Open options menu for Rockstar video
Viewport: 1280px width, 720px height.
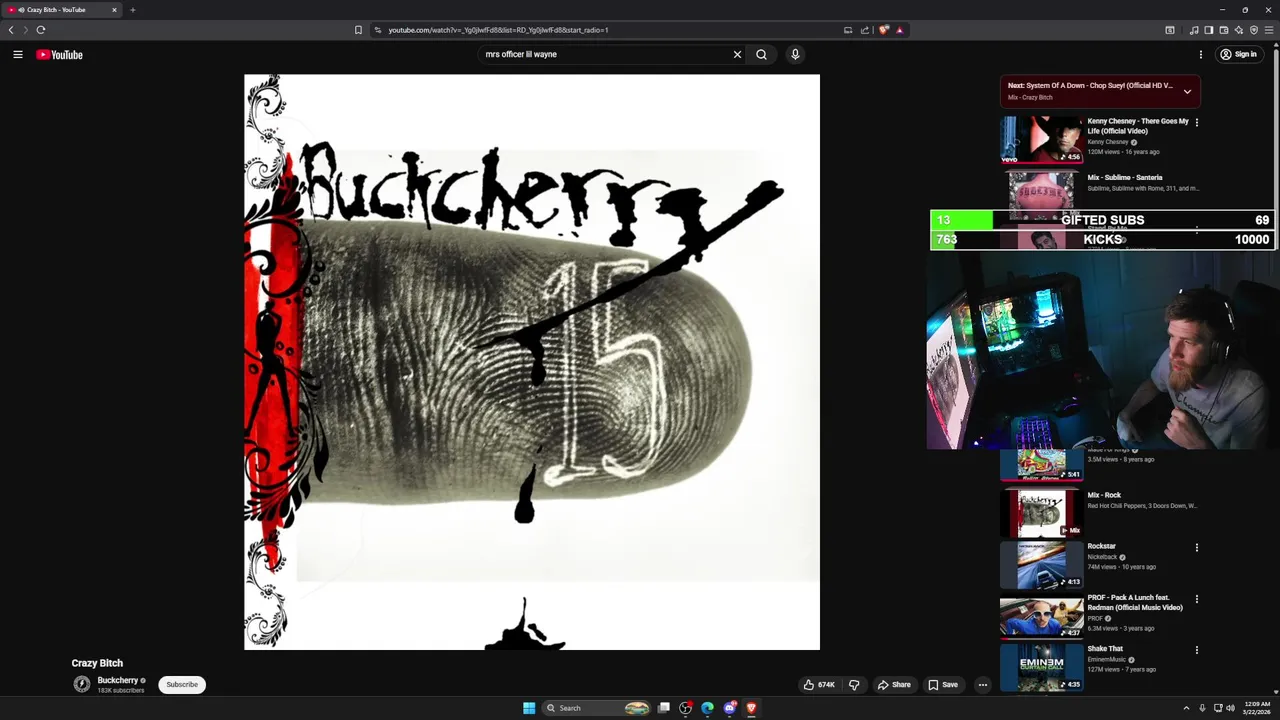click(x=1196, y=548)
